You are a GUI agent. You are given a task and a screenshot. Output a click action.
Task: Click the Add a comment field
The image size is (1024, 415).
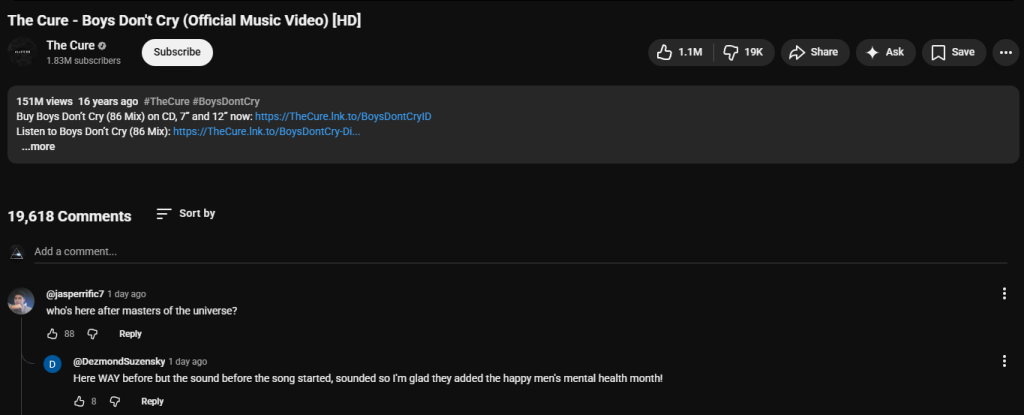(520, 252)
